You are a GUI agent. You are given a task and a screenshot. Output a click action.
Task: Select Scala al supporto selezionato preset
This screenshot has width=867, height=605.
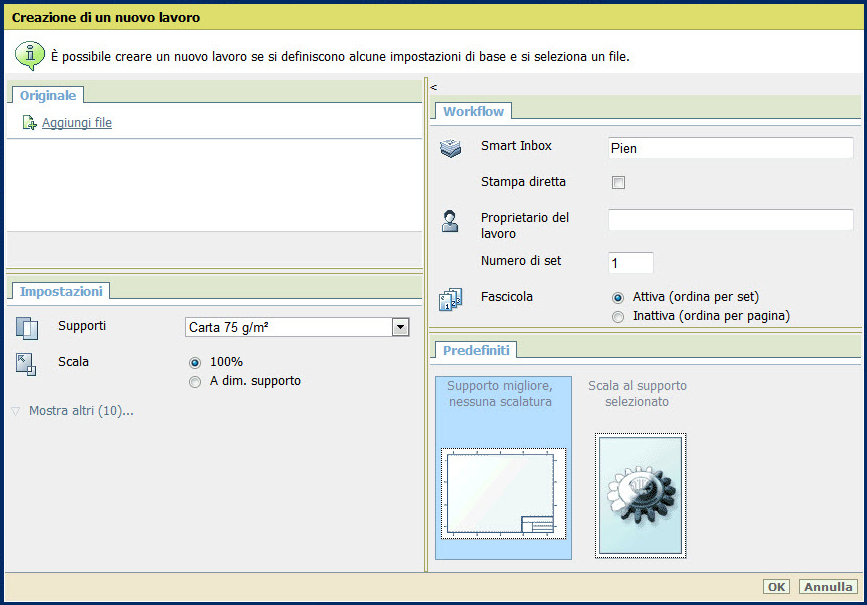pos(640,470)
